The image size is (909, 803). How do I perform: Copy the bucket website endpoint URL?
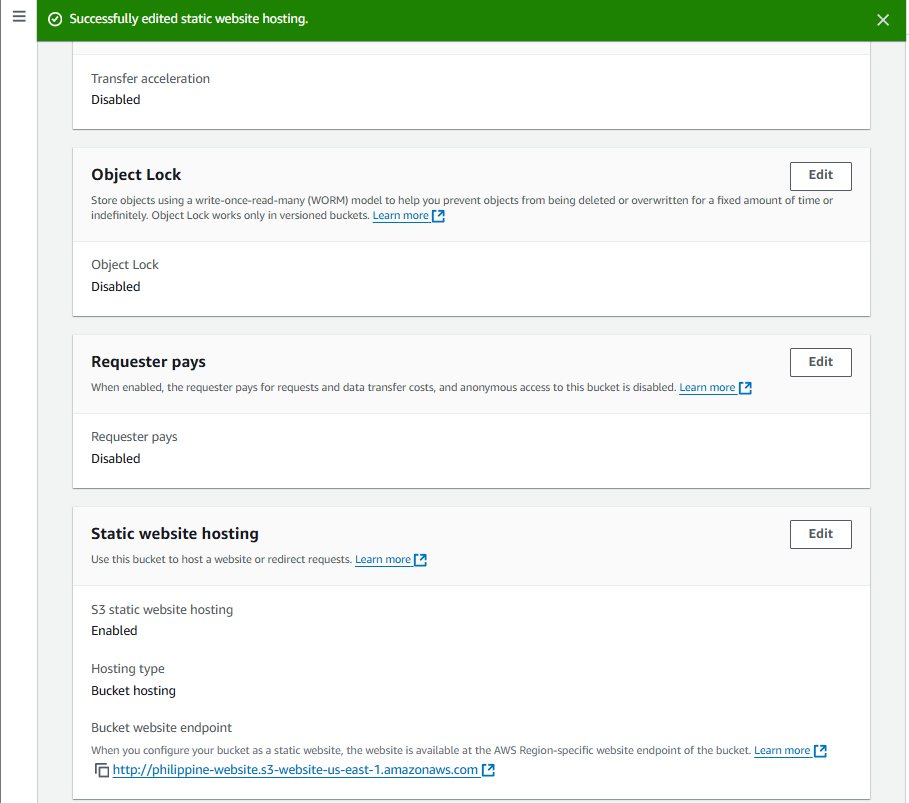(x=101, y=771)
